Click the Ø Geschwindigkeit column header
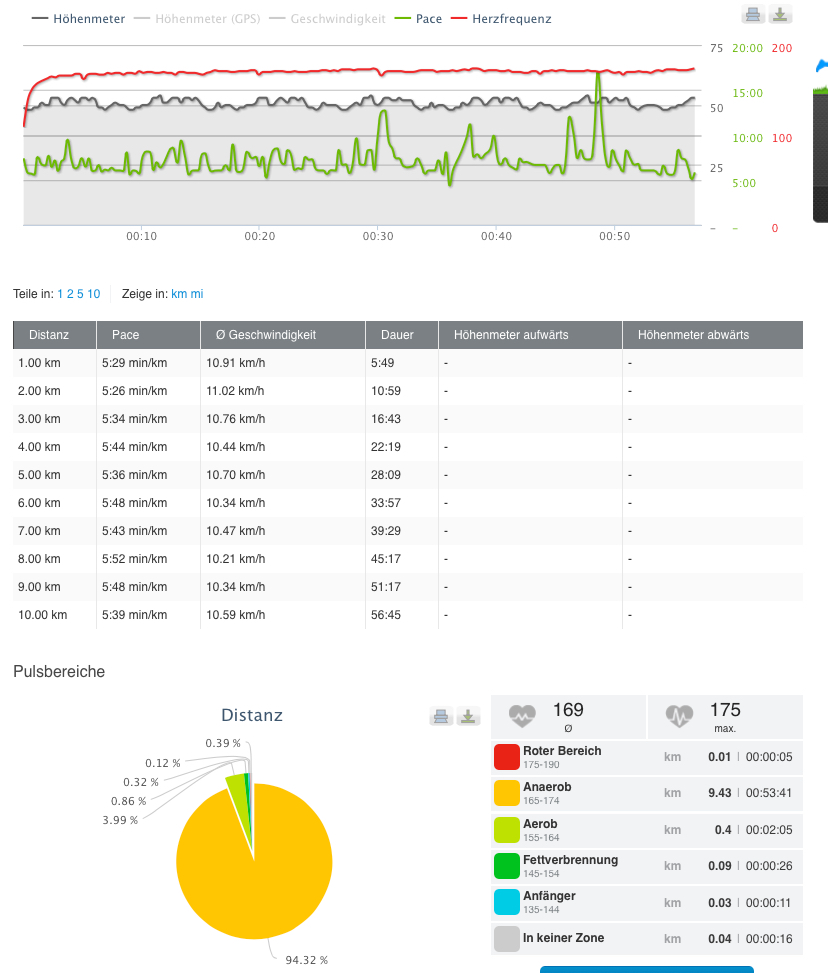This screenshot has height=973, width=828. [258, 335]
